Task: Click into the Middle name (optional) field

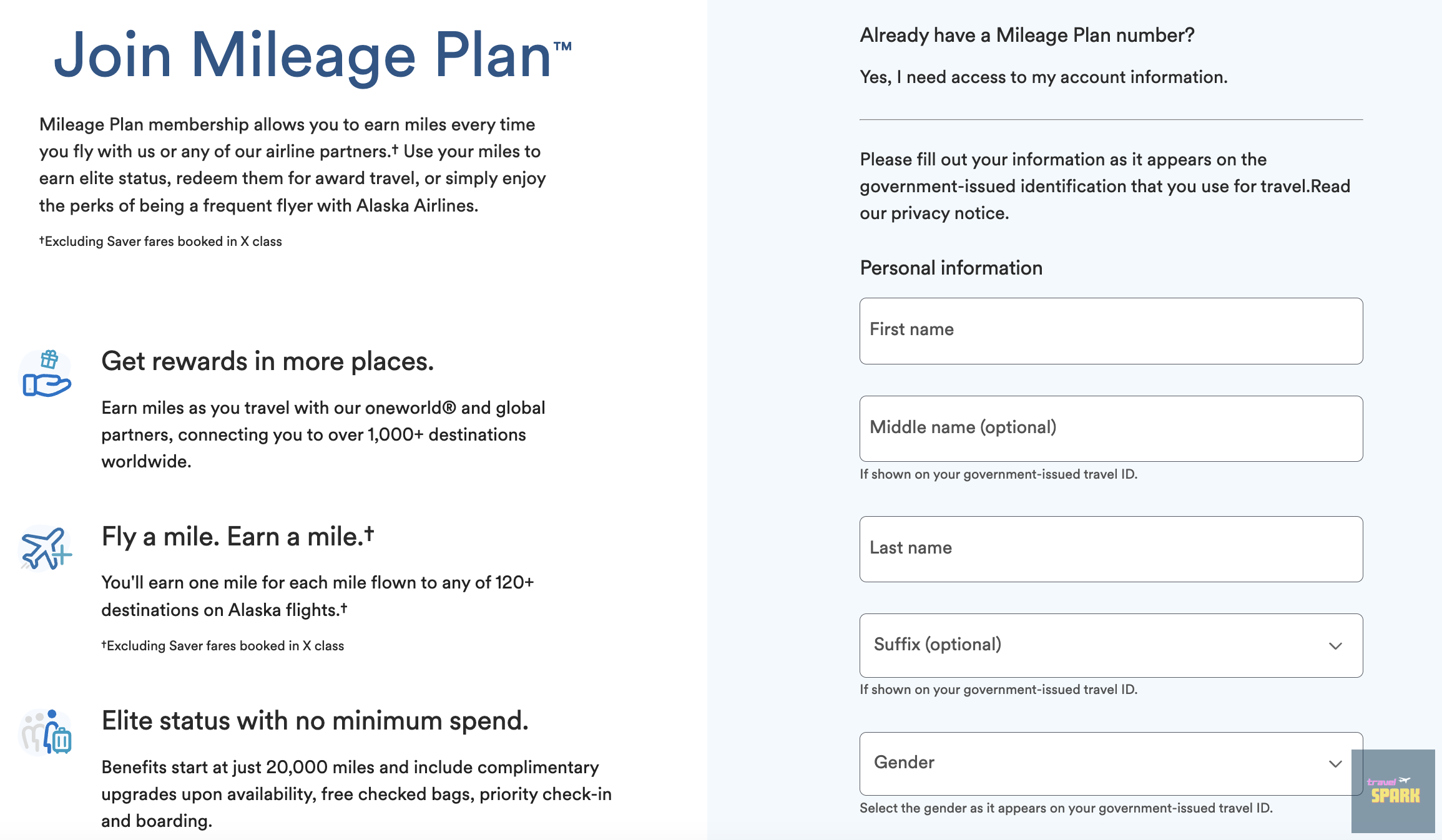Action: tap(1111, 429)
